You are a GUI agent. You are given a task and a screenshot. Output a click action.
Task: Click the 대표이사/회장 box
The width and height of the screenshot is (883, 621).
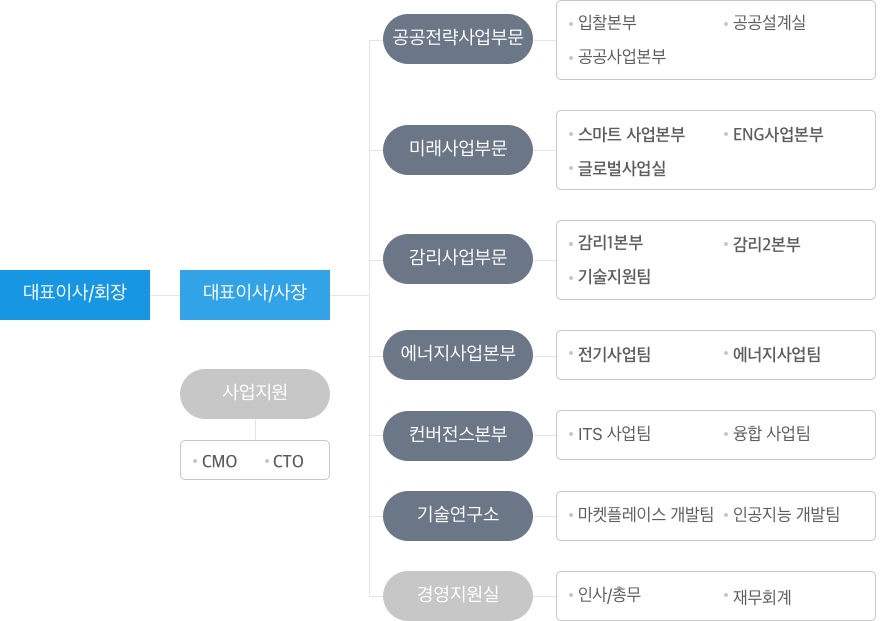75,294
